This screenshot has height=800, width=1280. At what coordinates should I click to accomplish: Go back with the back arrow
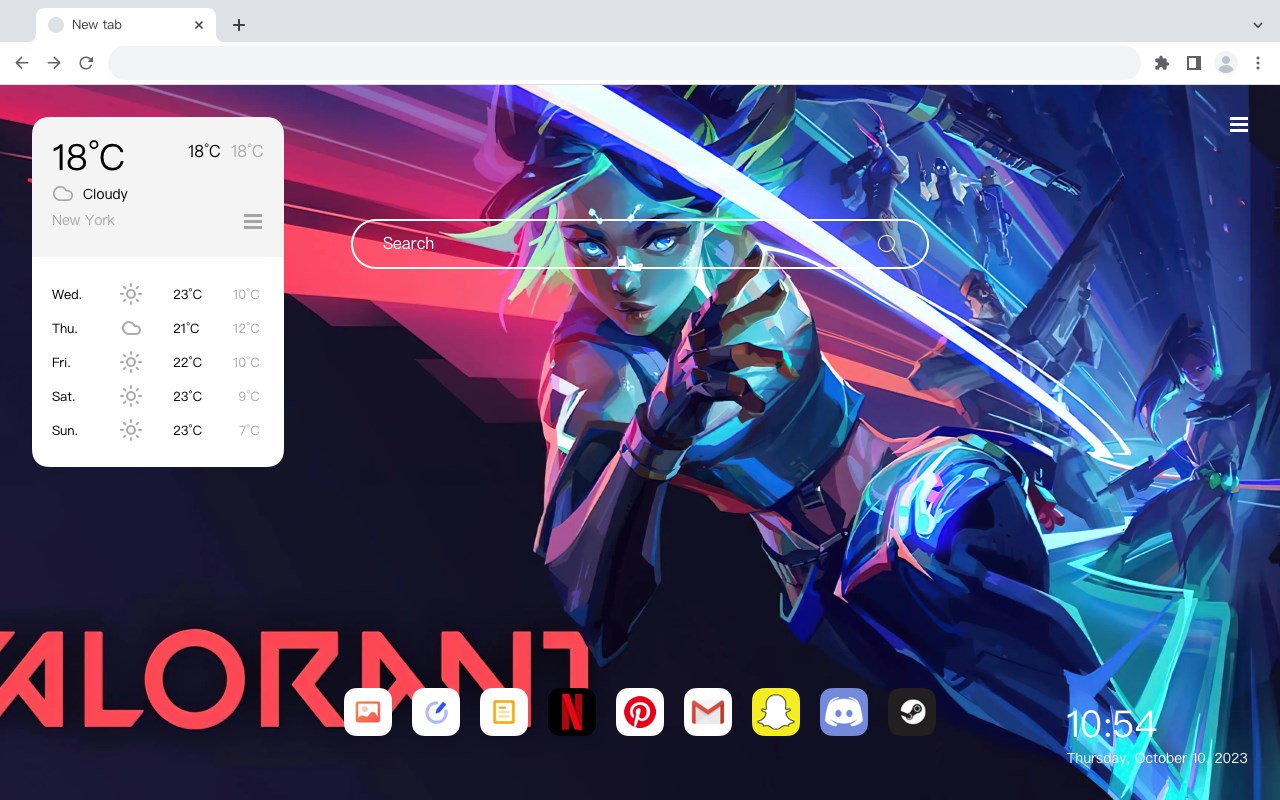[22, 63]
